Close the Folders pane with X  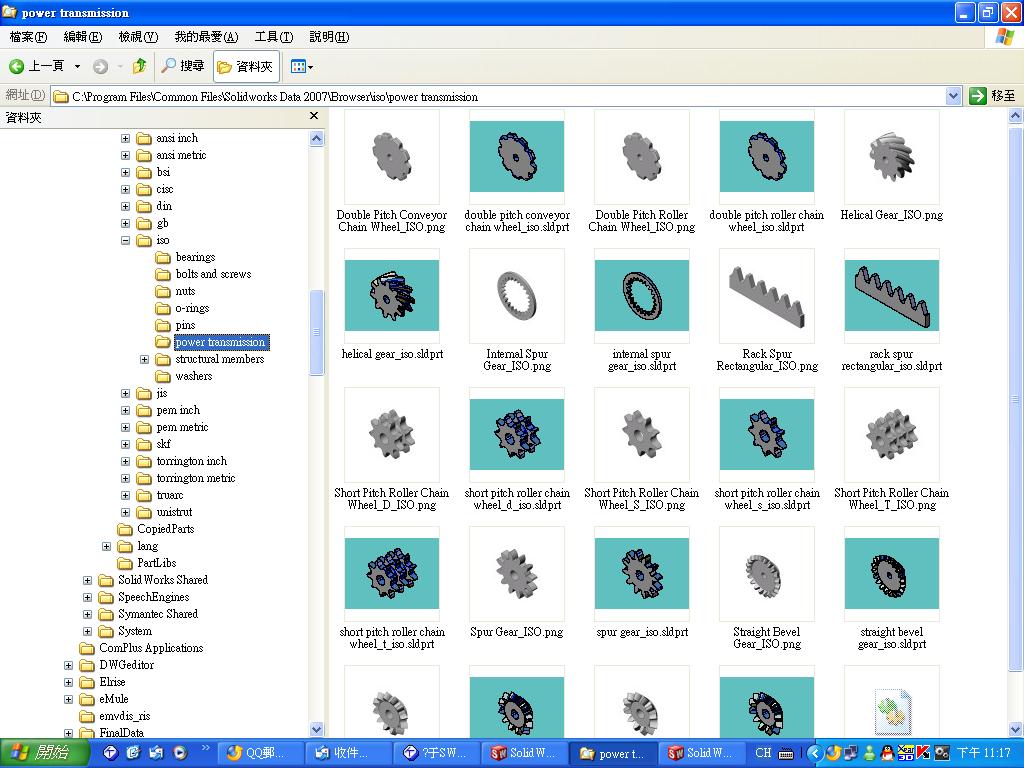click(x=313, y=116)
